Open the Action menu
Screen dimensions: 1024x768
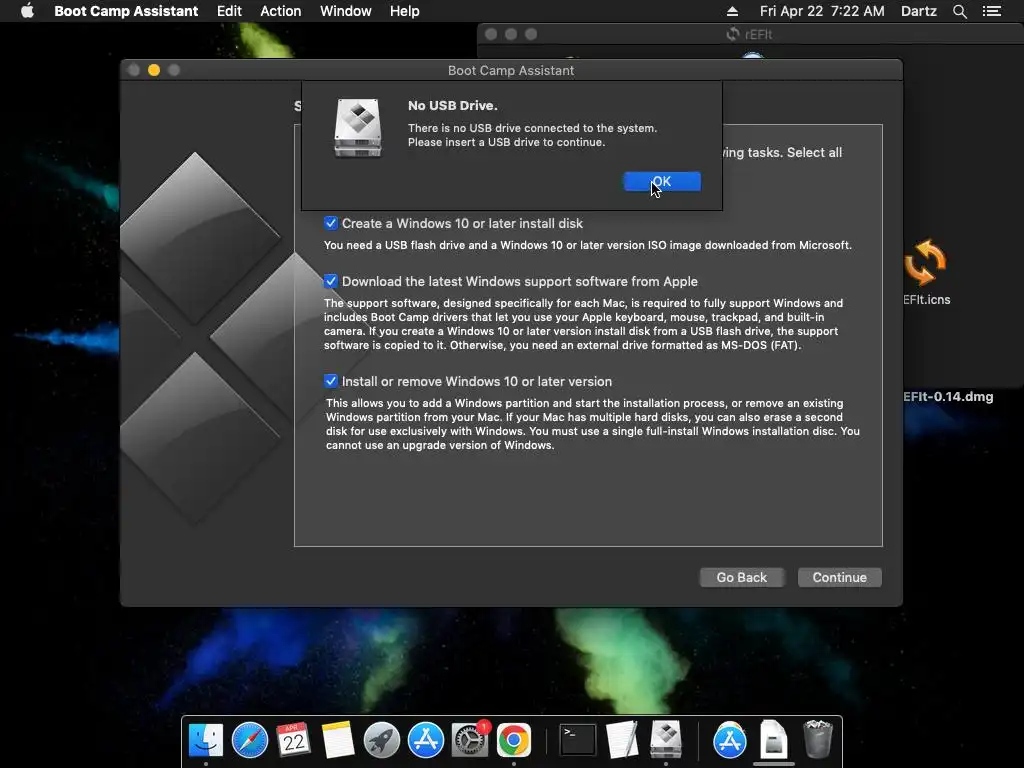(281, 11)
